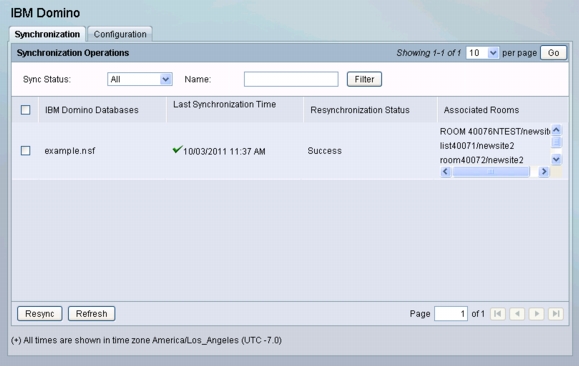Screen dimensions: 579x367
Task: Click the green checkmark sync status icon
Action: [x=177, y=149]
